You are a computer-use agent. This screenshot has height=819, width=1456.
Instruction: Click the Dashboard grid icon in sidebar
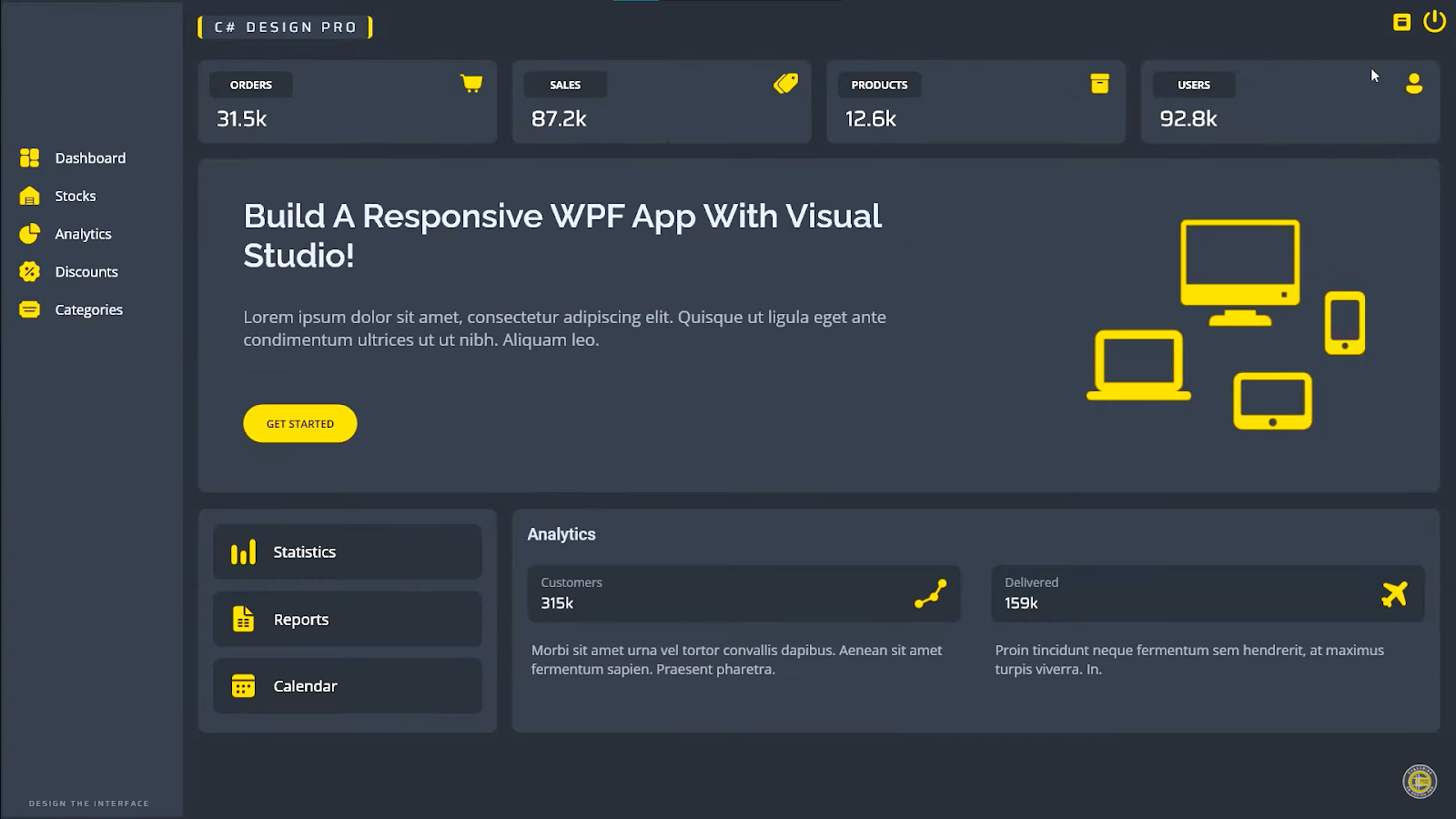coord(29,157)
